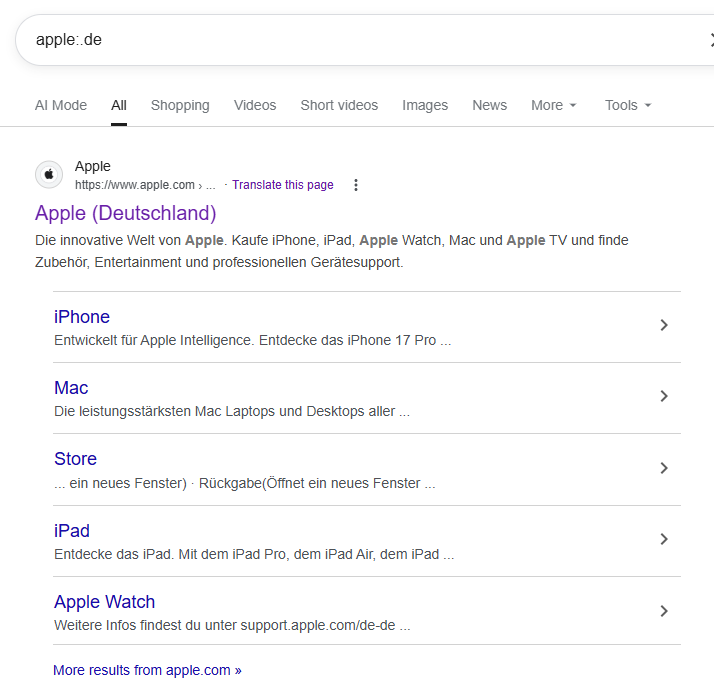Switch to the News tab
The width and height of the screenshot is (714, 699).
[x=490, y=105]
